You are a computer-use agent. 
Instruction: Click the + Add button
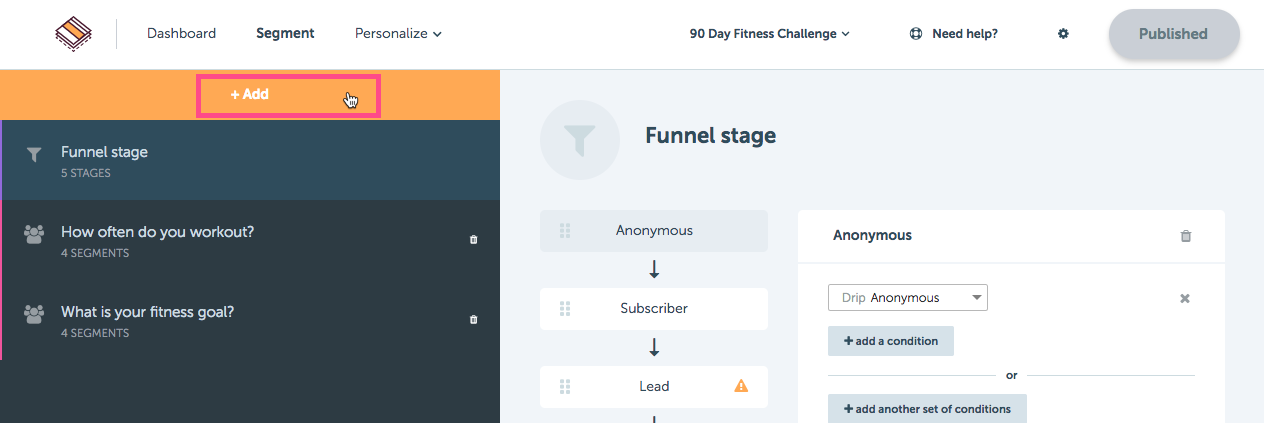click(289, 95)
